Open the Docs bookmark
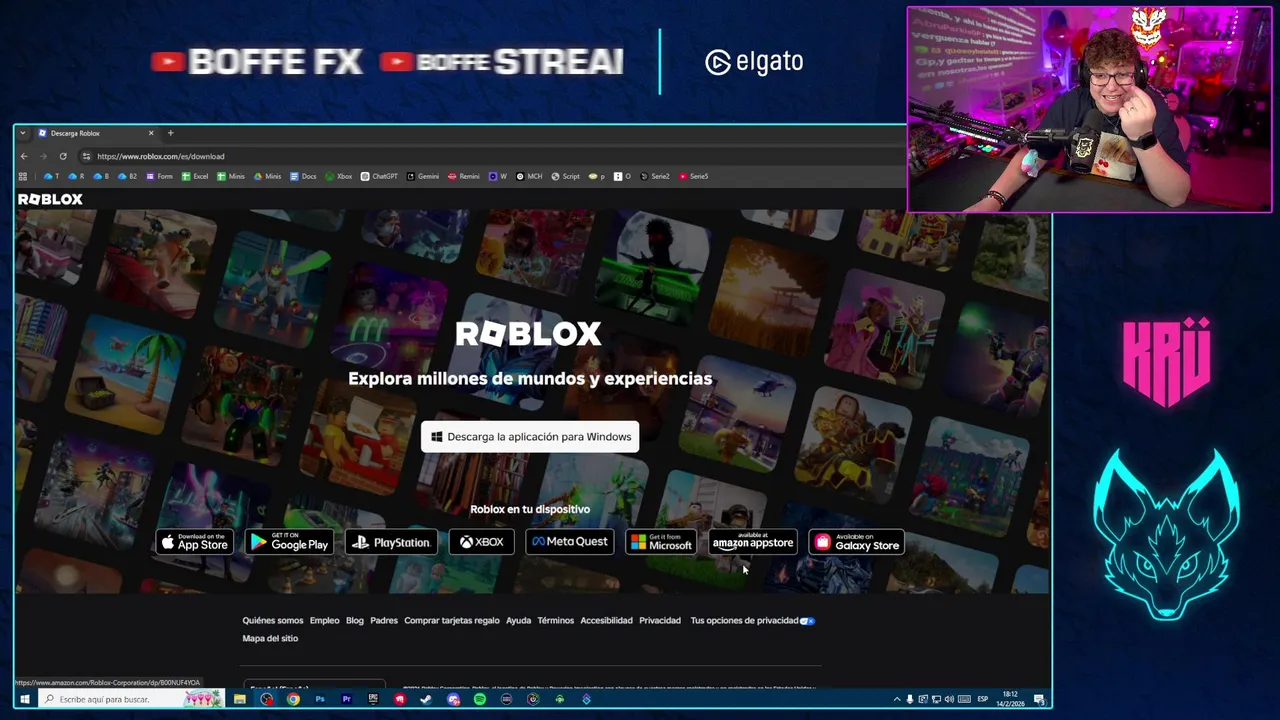 tap(303, 176)
